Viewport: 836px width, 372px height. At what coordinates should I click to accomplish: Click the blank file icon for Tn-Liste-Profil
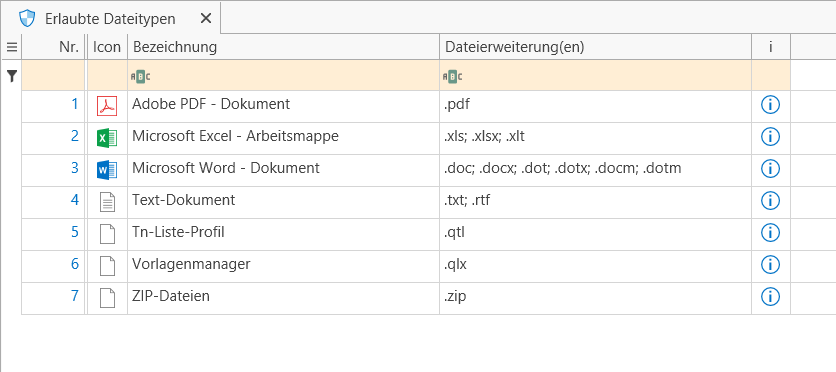tap(107, 233)
